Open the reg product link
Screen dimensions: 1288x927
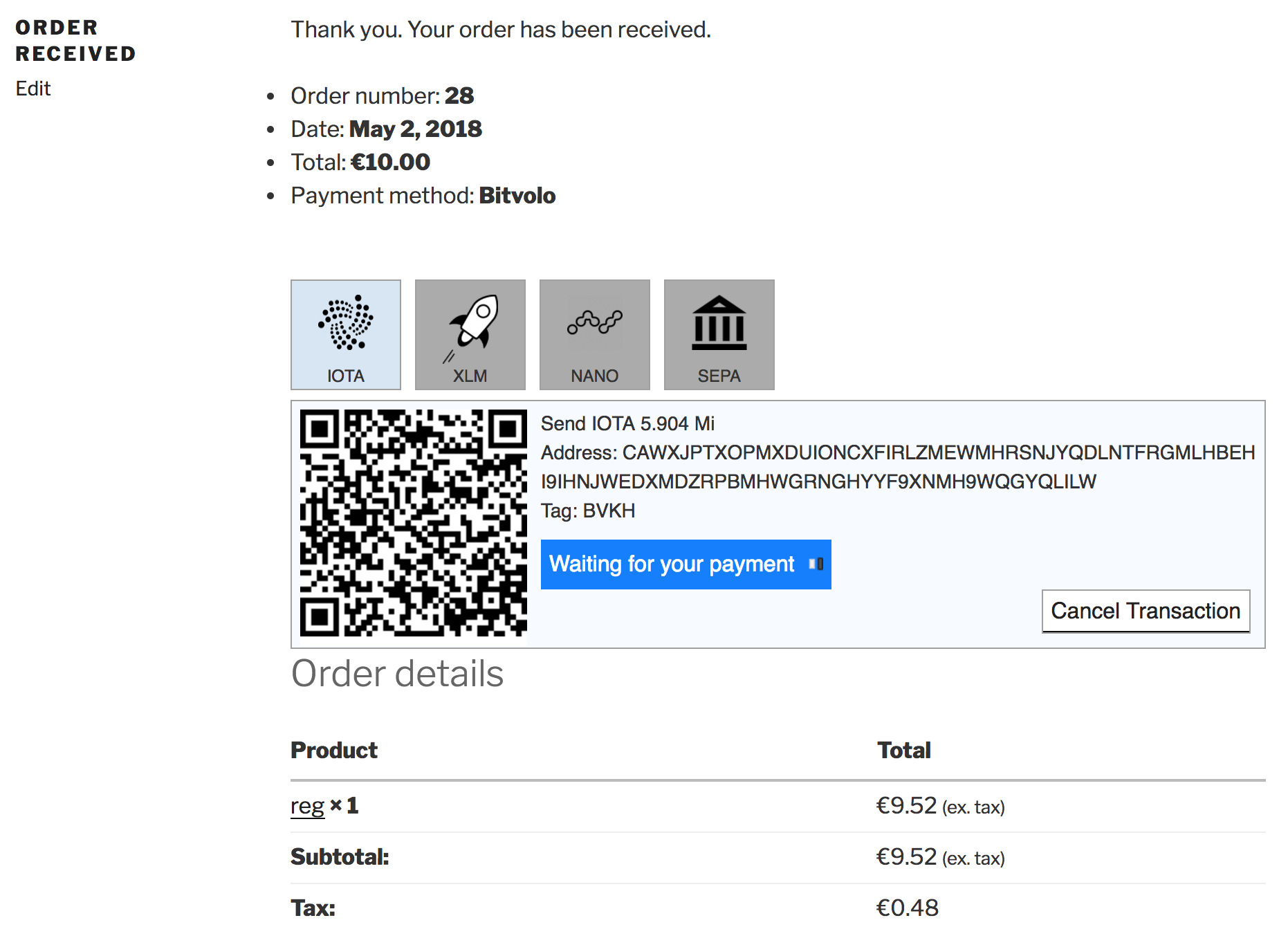point(307,806)
